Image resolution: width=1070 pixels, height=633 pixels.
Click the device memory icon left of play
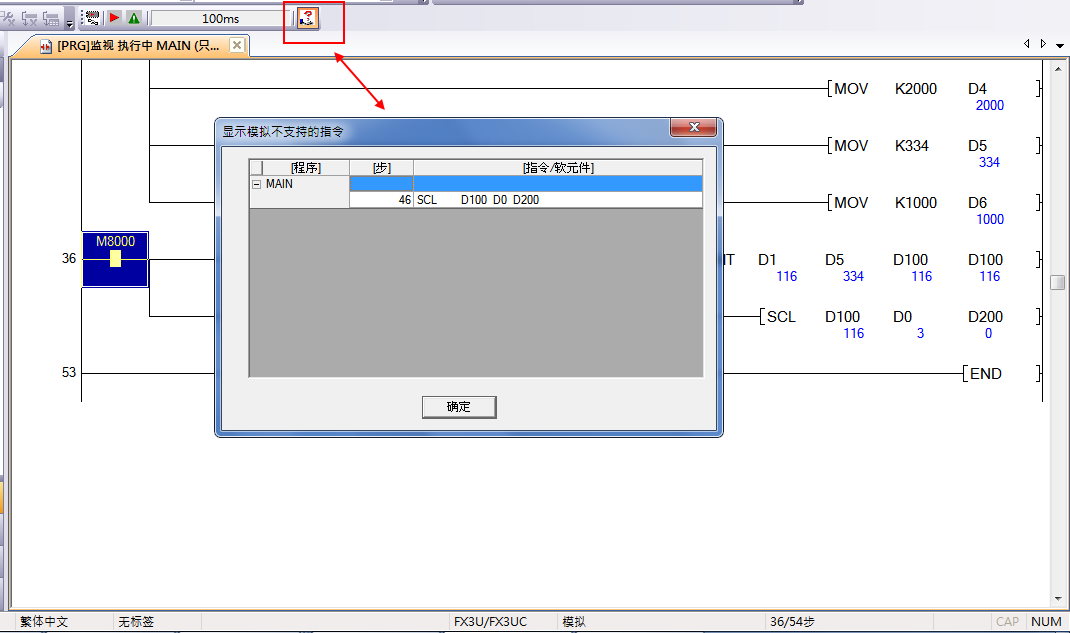[x=92, y=18]
